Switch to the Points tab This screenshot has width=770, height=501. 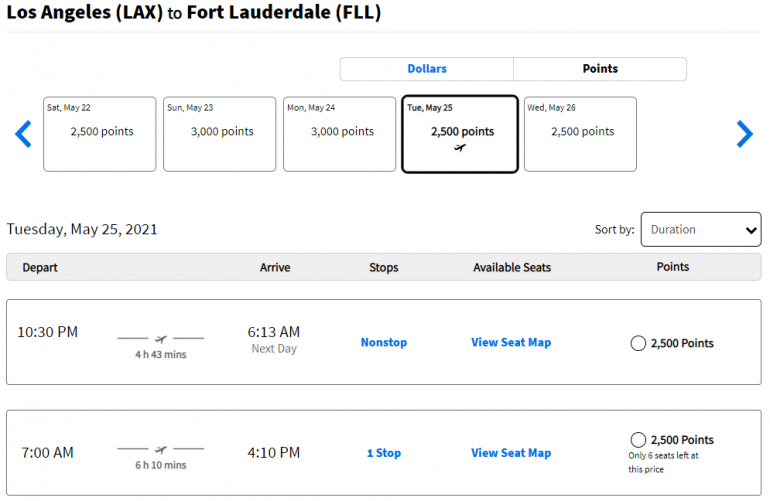tap(600, 69)
